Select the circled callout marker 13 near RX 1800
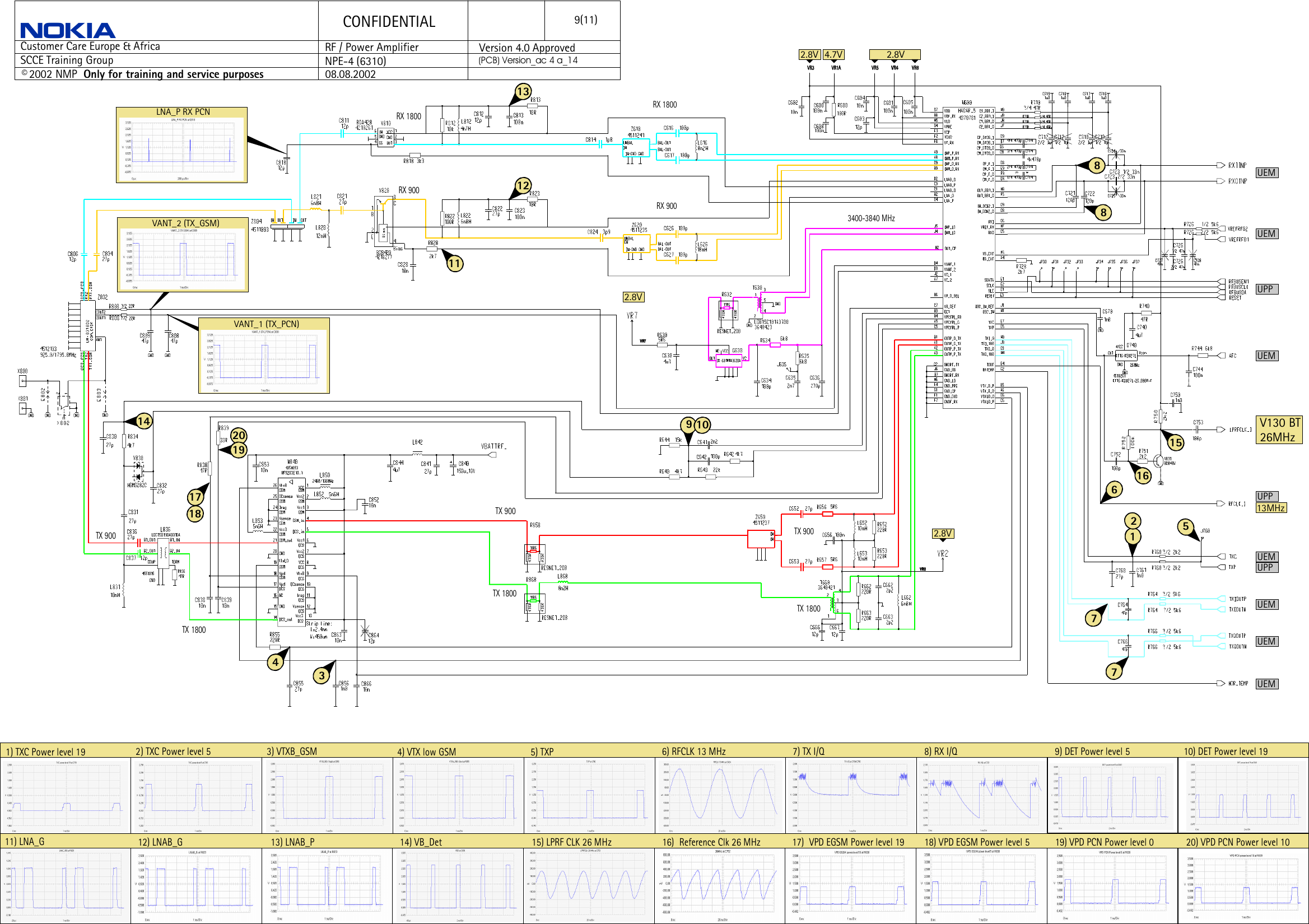Viewport: 1309px width, 924px height. coord(523,91)
